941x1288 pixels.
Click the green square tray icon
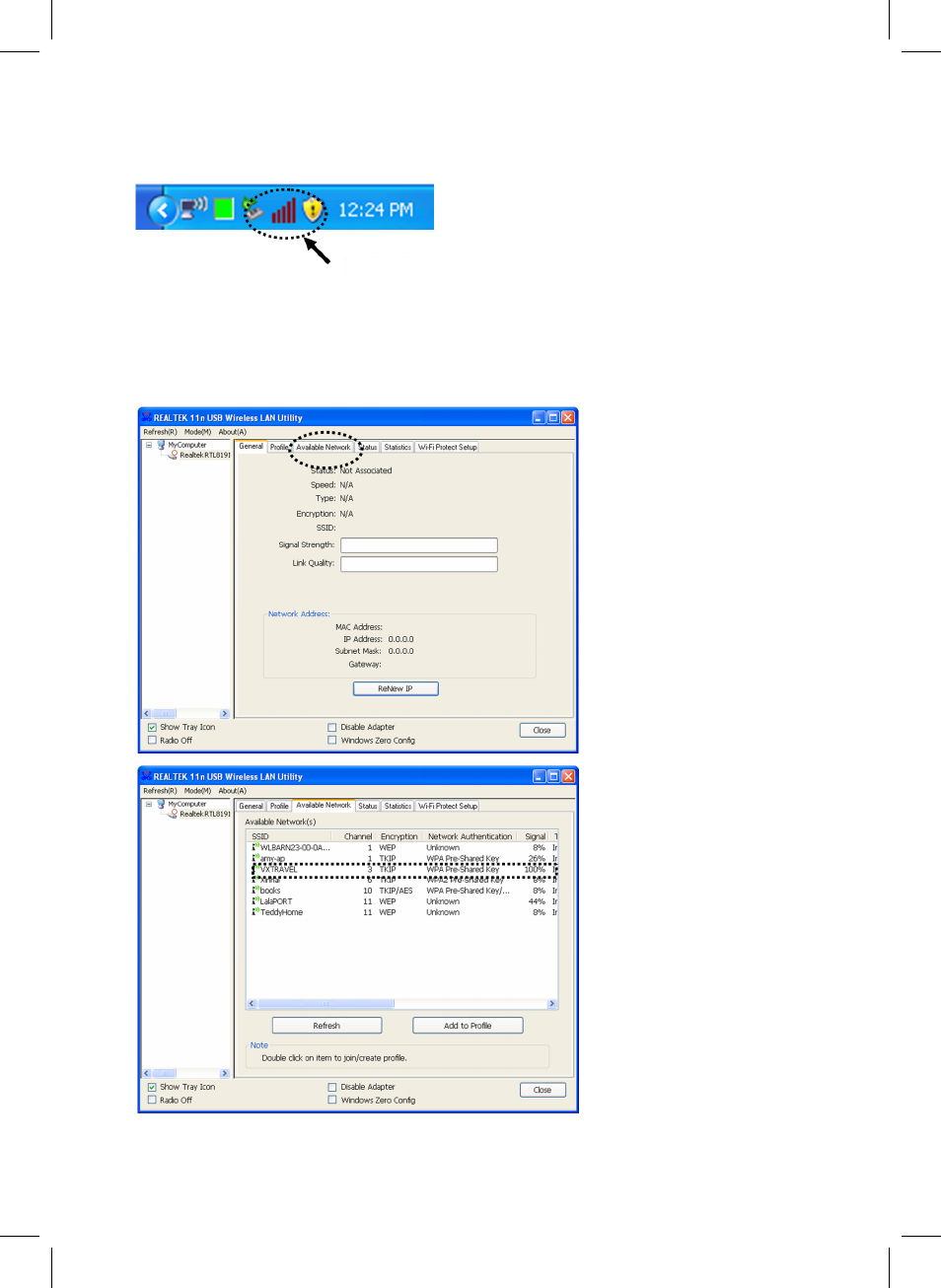(225, 209)
